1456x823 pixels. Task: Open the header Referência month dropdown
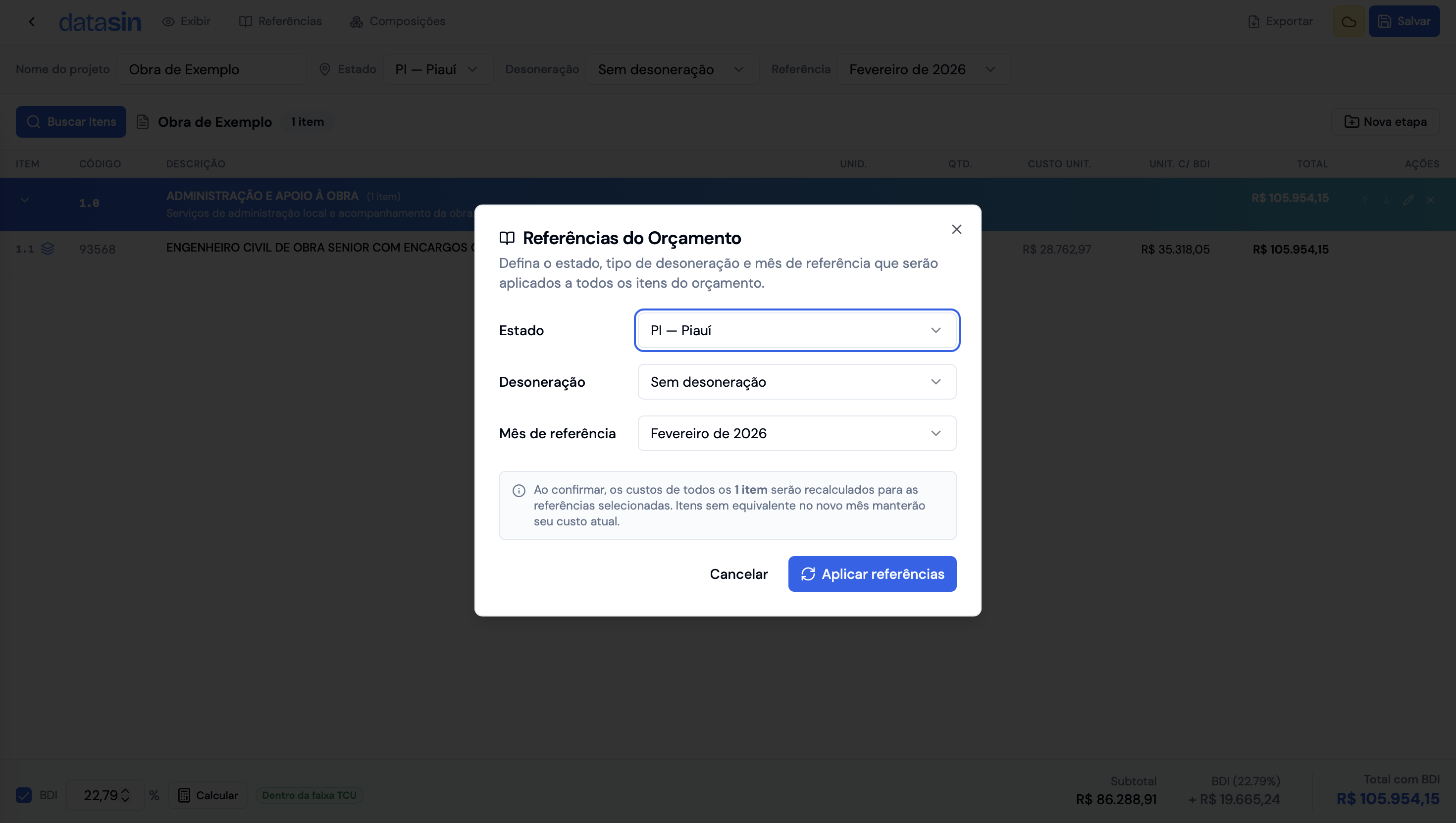tap(924, 69)
